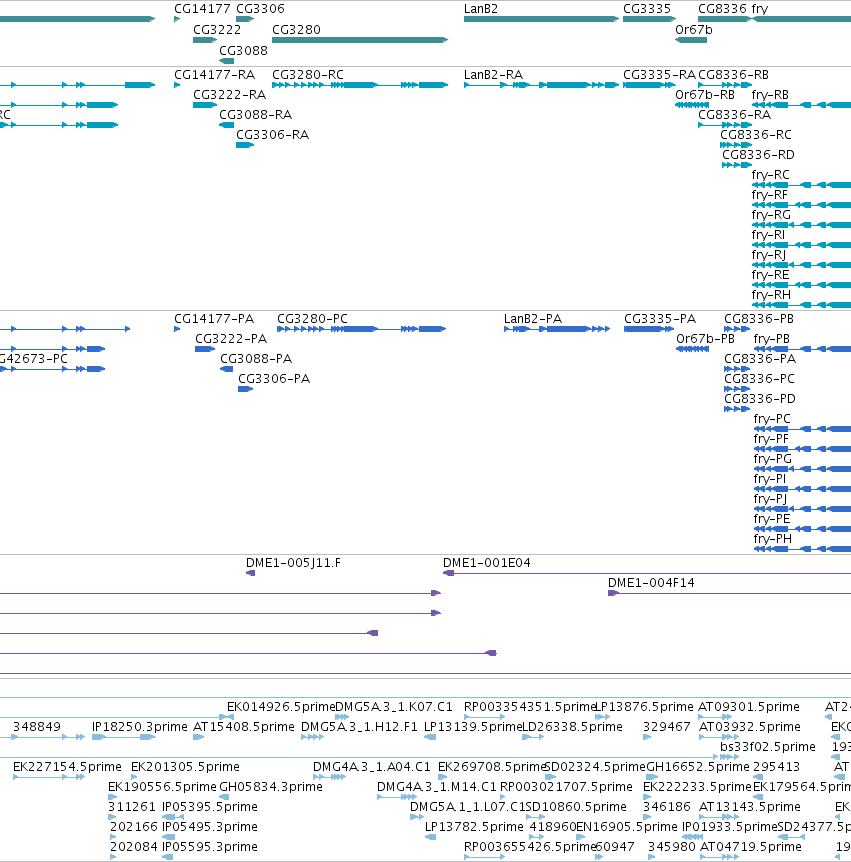Viewport: 851px width, 862px height.
Task: Click the CG3088 gene label
Action: pyautogui.click(x=244, y=51)
